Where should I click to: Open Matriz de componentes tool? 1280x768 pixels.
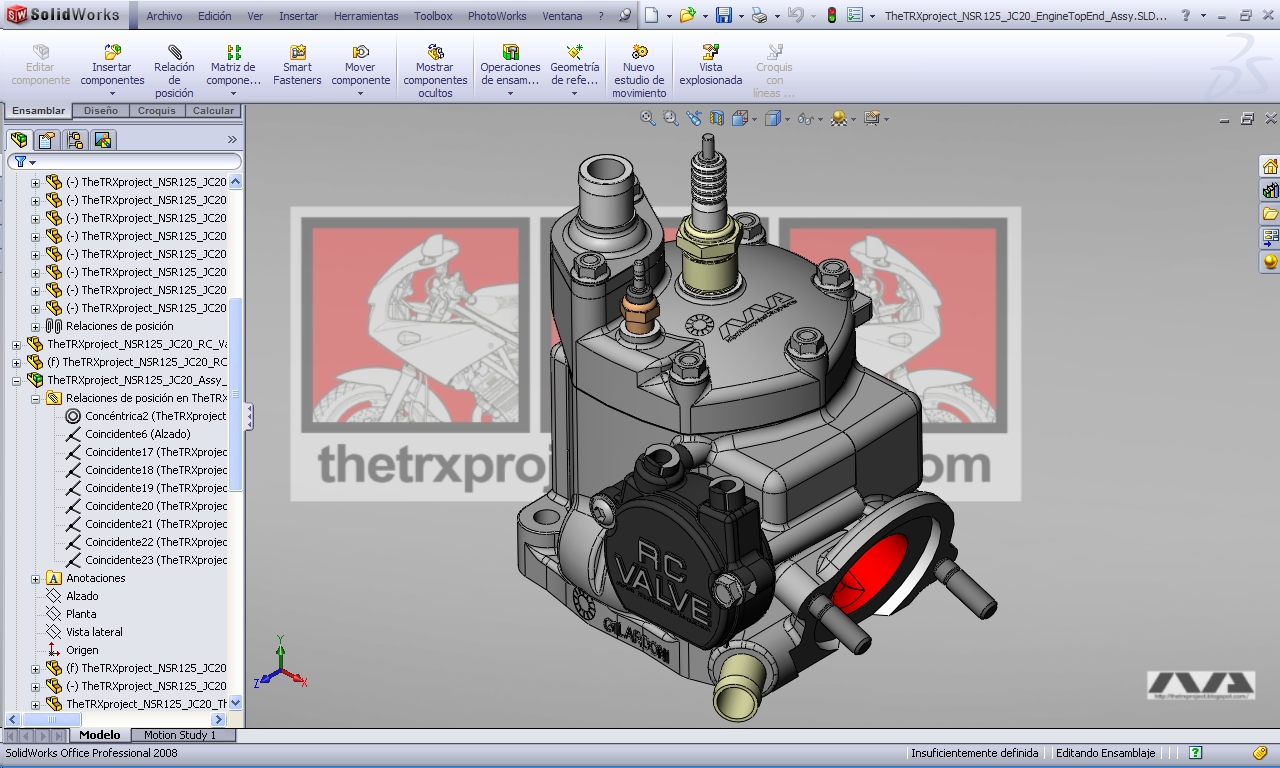click(x=233, y=69)
